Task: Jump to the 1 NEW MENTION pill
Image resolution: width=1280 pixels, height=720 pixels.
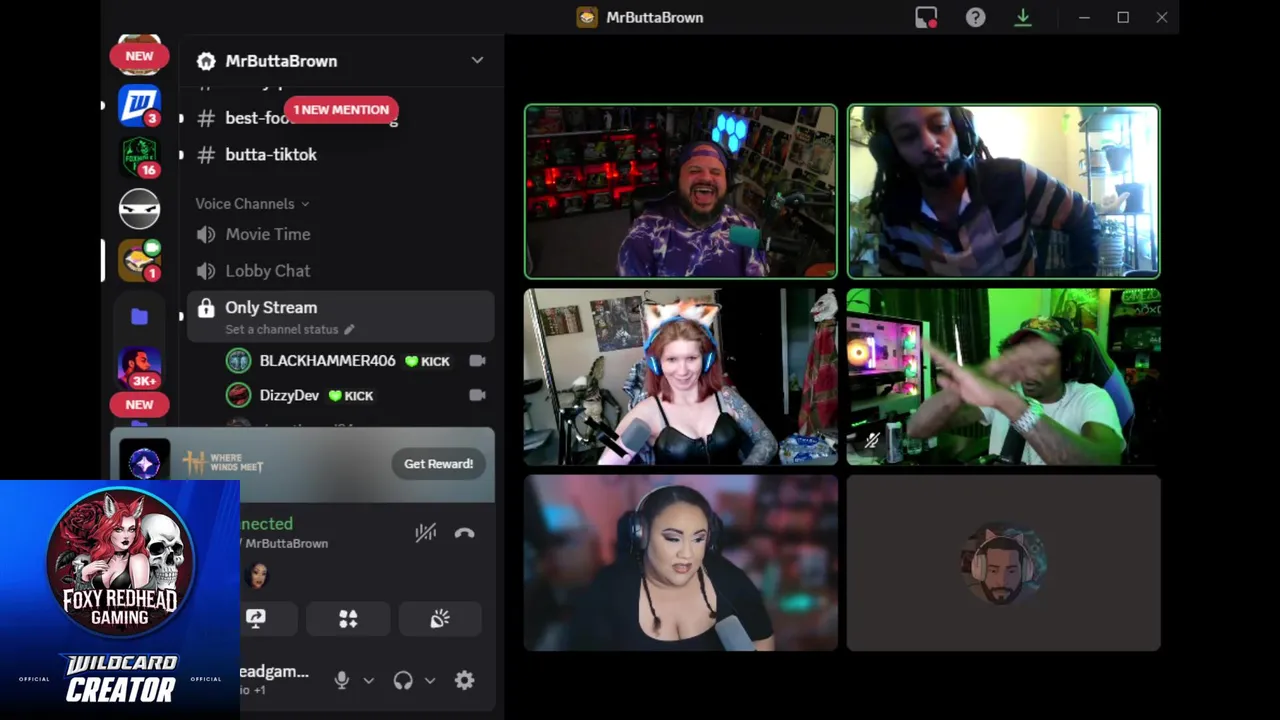Action: click(x=341, y=110)
